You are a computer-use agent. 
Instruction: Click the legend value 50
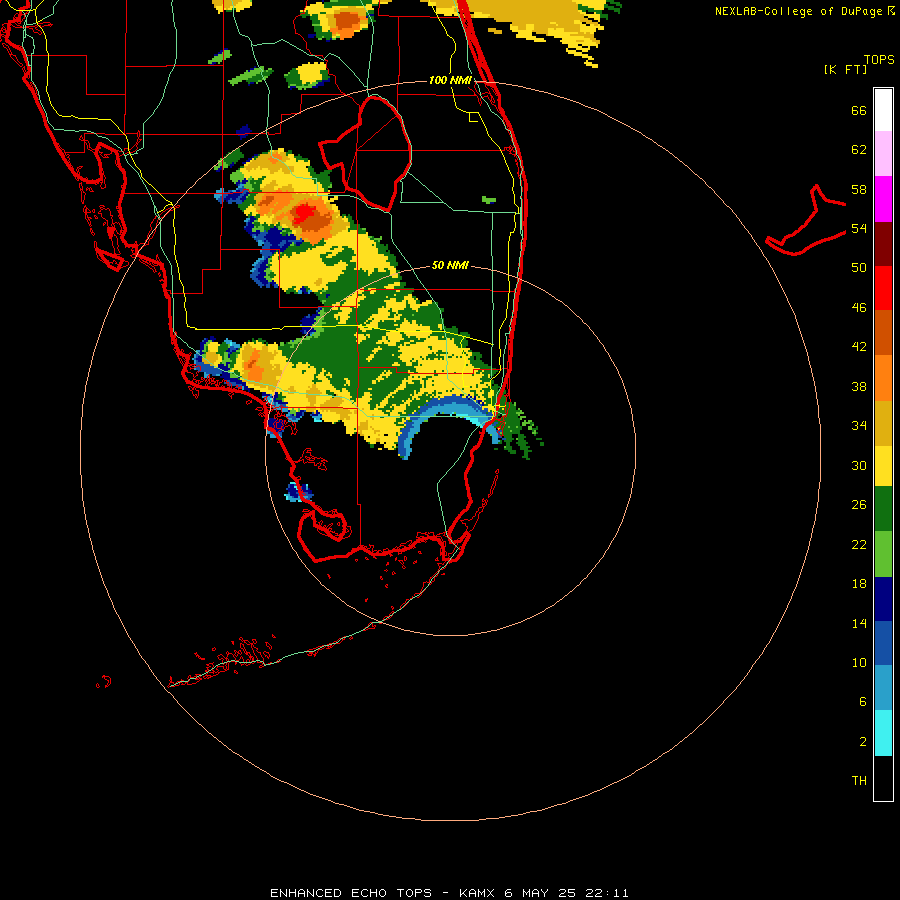pos(859,267)
